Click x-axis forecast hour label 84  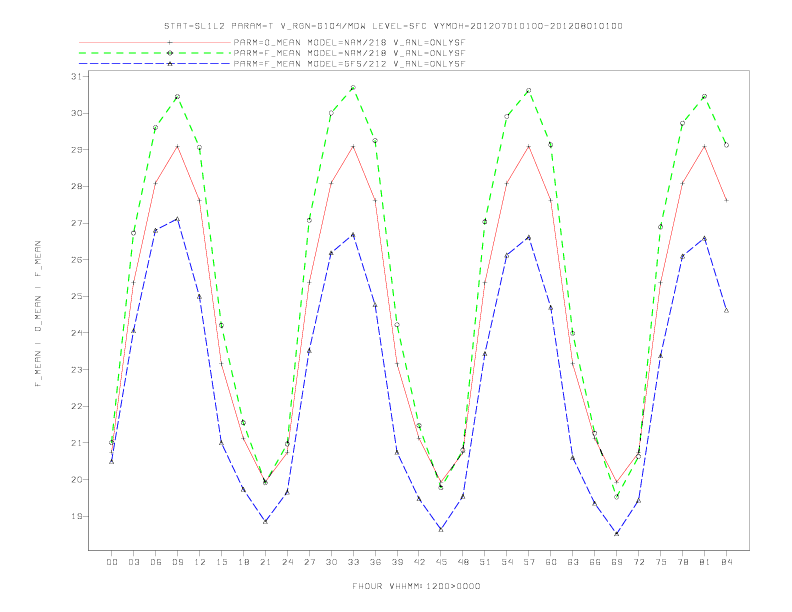[x=727, y=562]
